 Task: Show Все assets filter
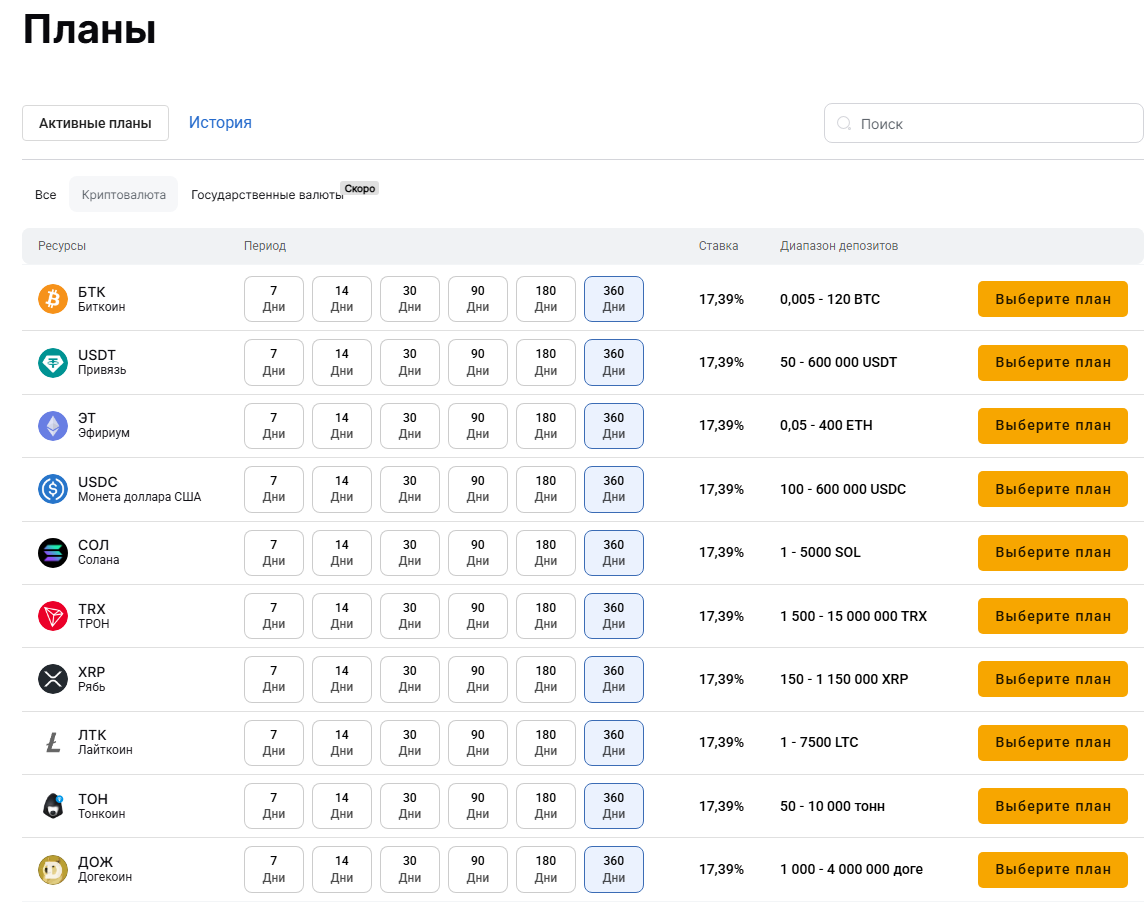pos(45,195)
